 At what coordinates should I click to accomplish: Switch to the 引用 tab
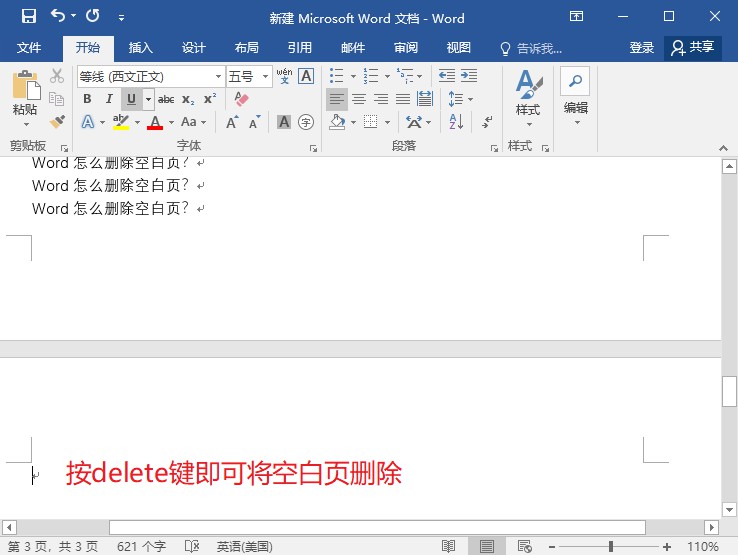(300, 48)
